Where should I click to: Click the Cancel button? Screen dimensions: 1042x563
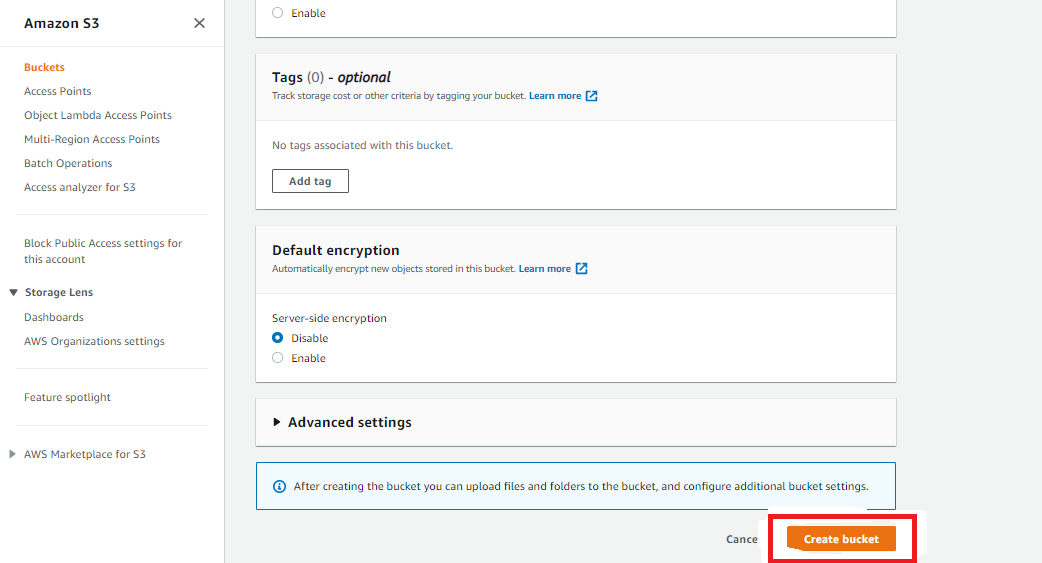[x=742, y=539]
